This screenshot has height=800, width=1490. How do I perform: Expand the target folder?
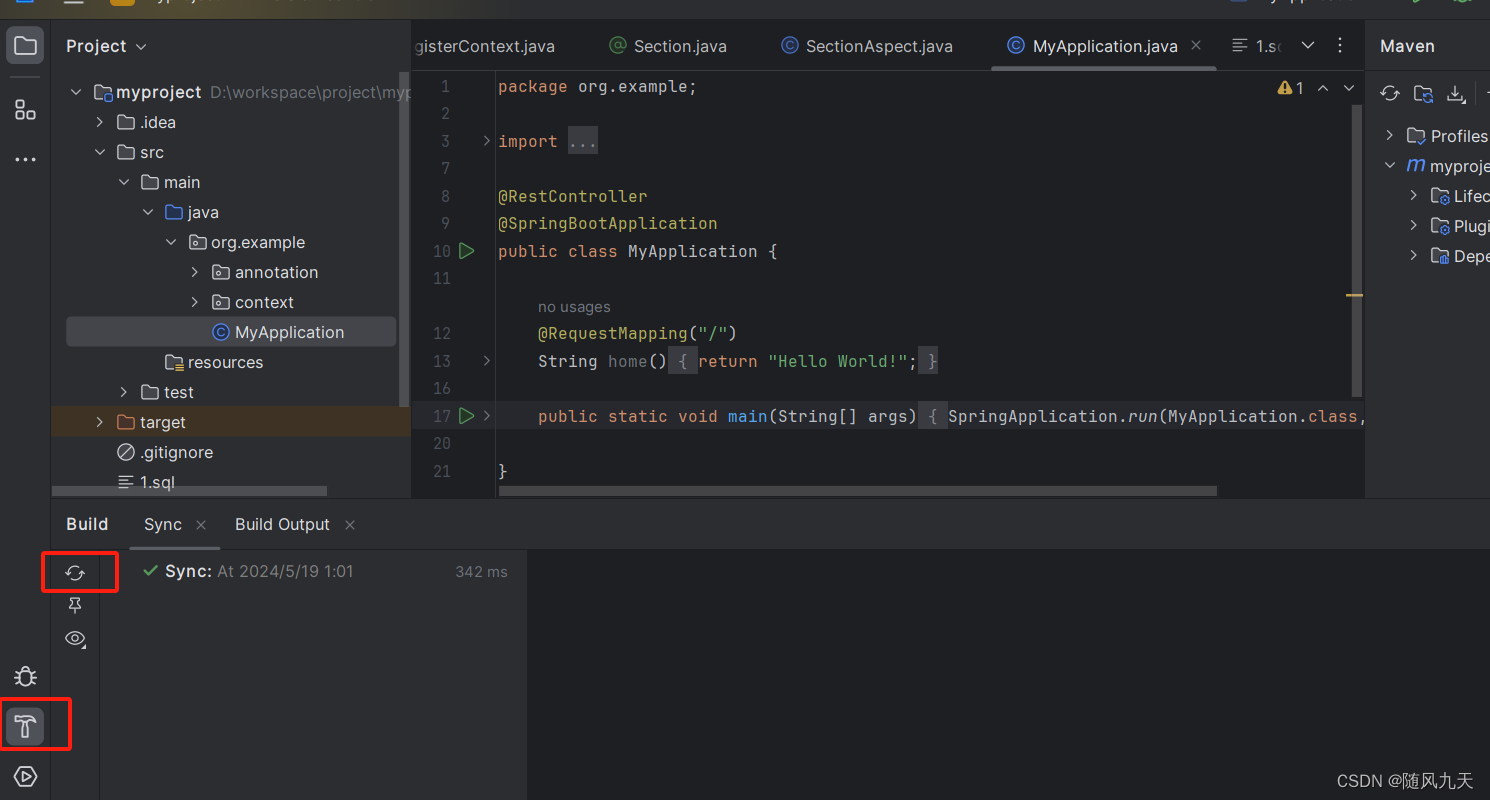click(x=100, y=422)
